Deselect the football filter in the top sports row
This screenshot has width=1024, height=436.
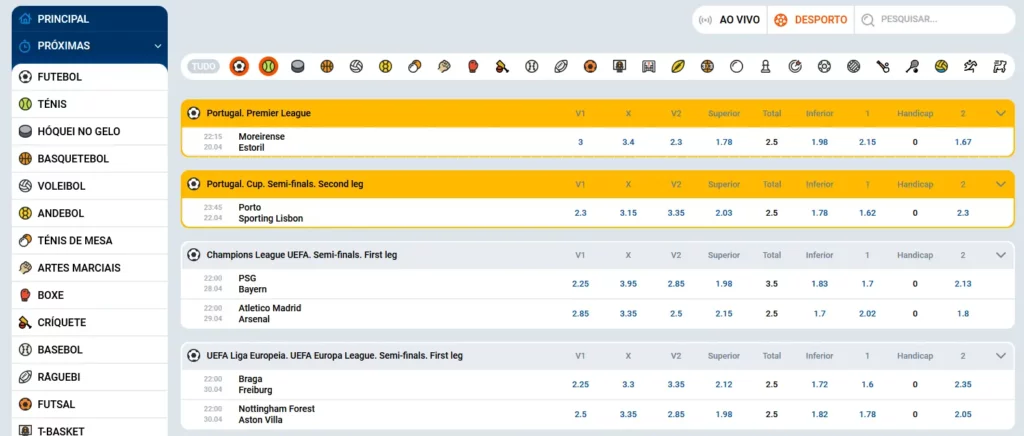[240, 67]
